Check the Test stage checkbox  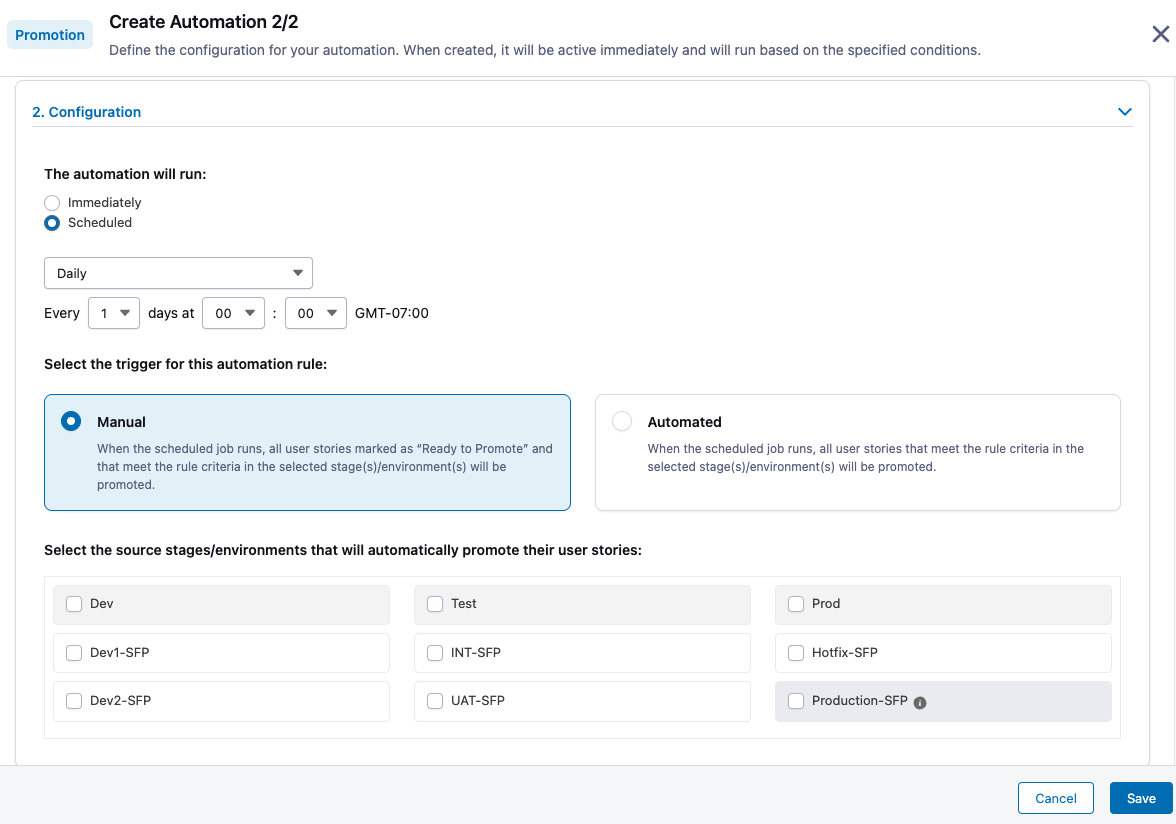pos(435,604)
